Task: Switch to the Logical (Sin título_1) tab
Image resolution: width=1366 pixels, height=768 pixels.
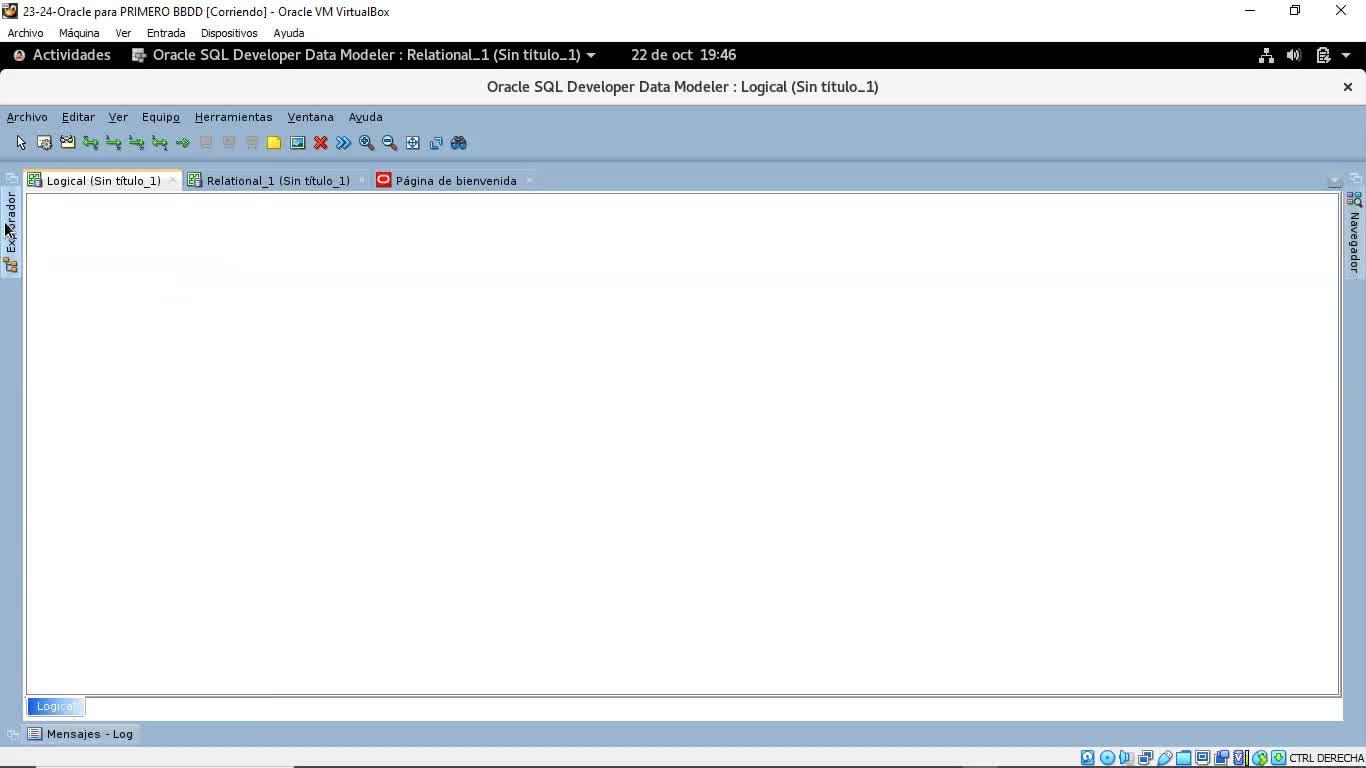Action: pos(103,181)
